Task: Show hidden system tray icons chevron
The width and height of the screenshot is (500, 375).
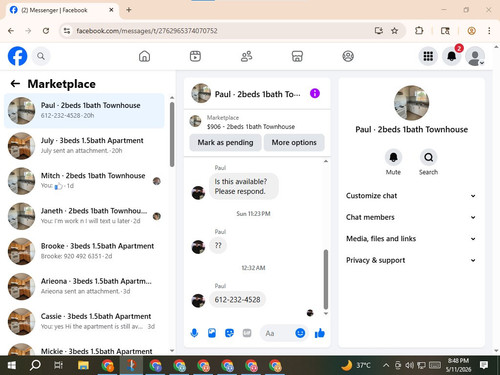Action: click(386, 366)
